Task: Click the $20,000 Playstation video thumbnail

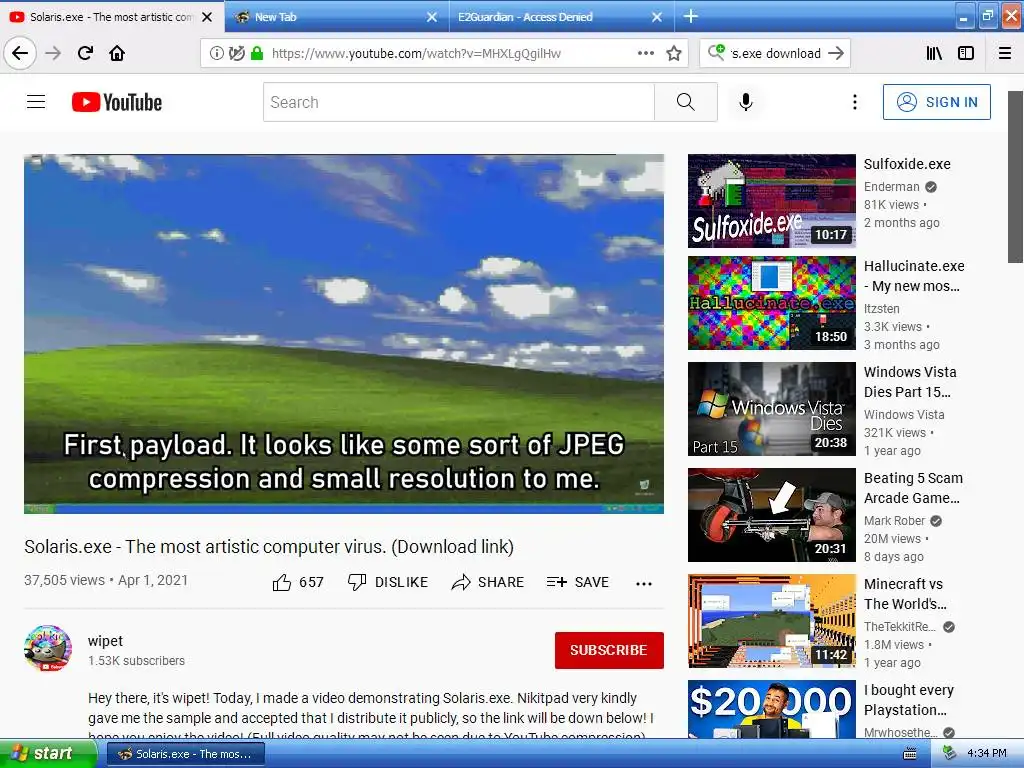Action: coord(772,710)
